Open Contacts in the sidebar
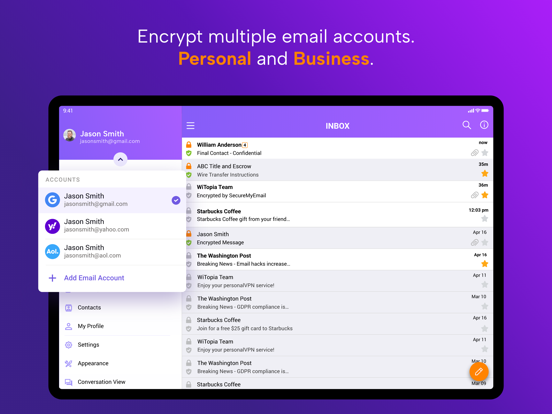Image resolution: width=552 pixels, height=414 pixels. (x=89, y=307)
